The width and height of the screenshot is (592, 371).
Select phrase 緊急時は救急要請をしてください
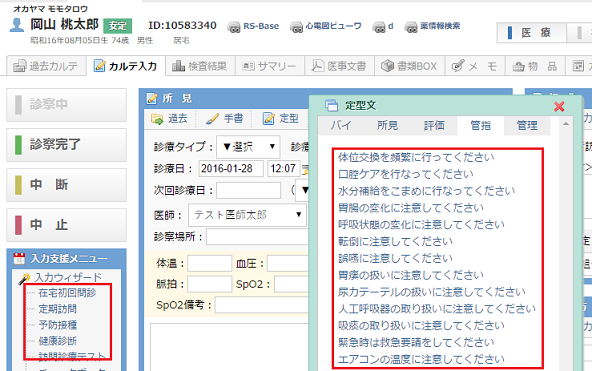[416, 342]
